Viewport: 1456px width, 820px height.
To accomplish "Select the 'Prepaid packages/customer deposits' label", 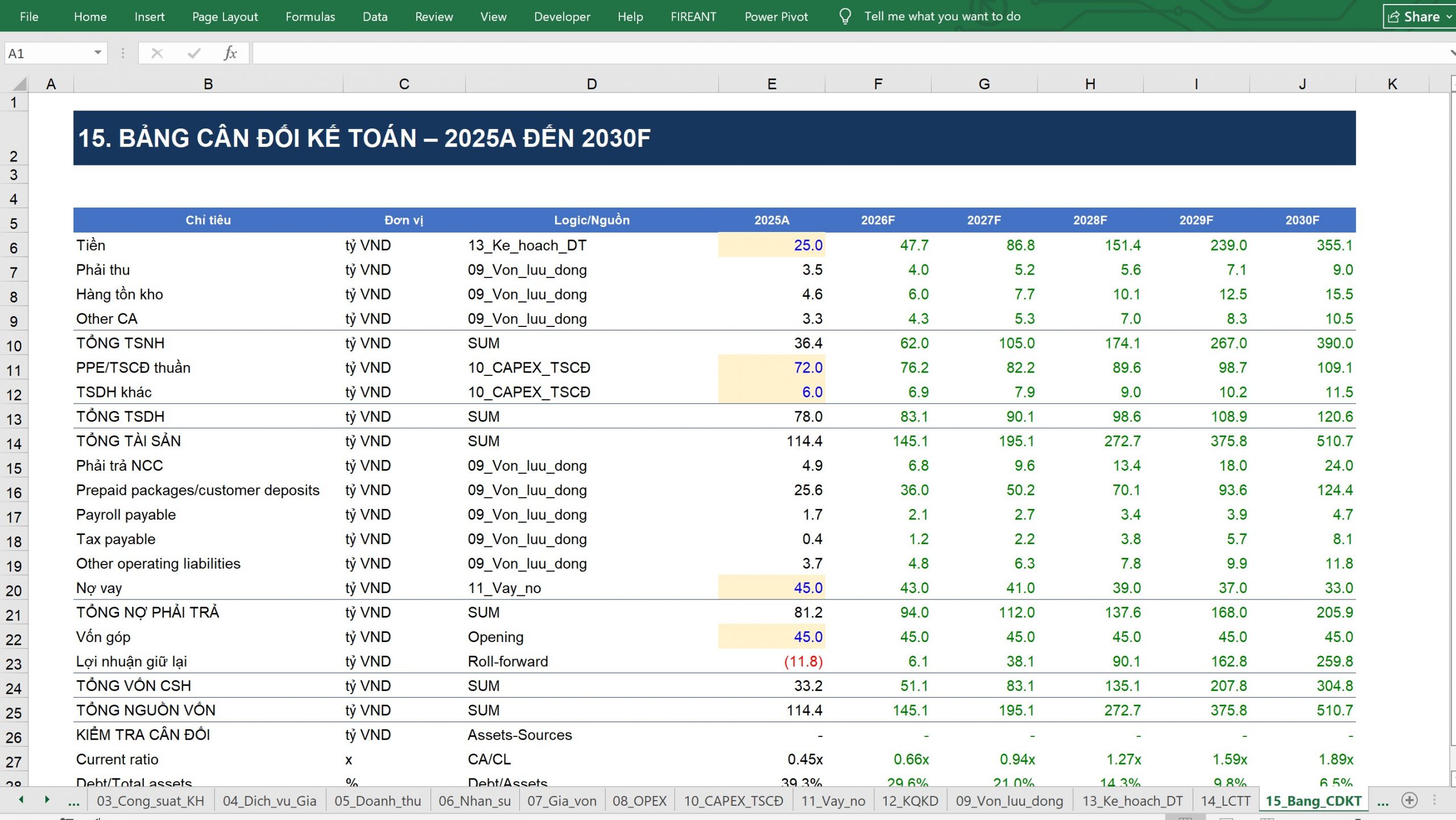I will tap(198, 490).
